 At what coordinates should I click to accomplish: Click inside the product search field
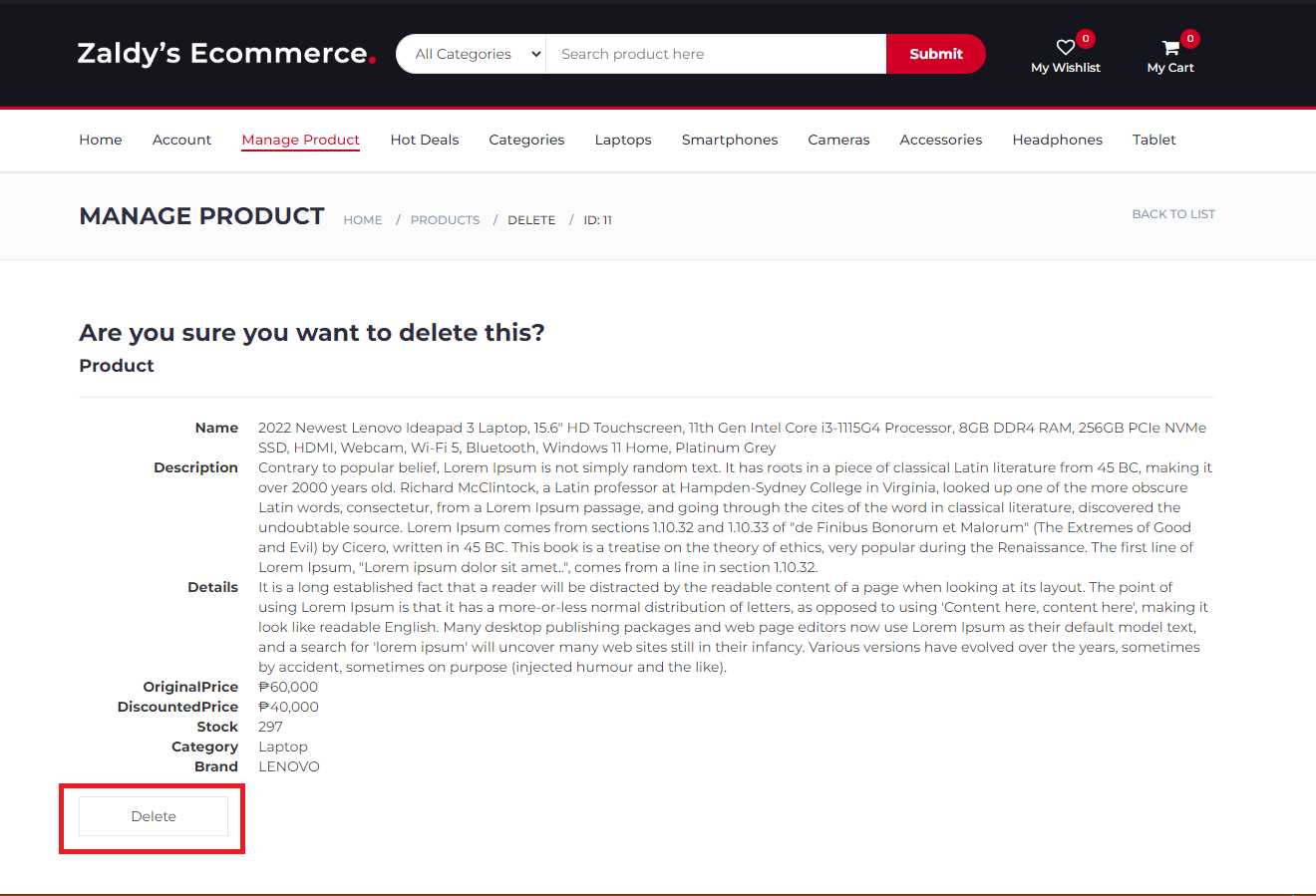[713, 54]
